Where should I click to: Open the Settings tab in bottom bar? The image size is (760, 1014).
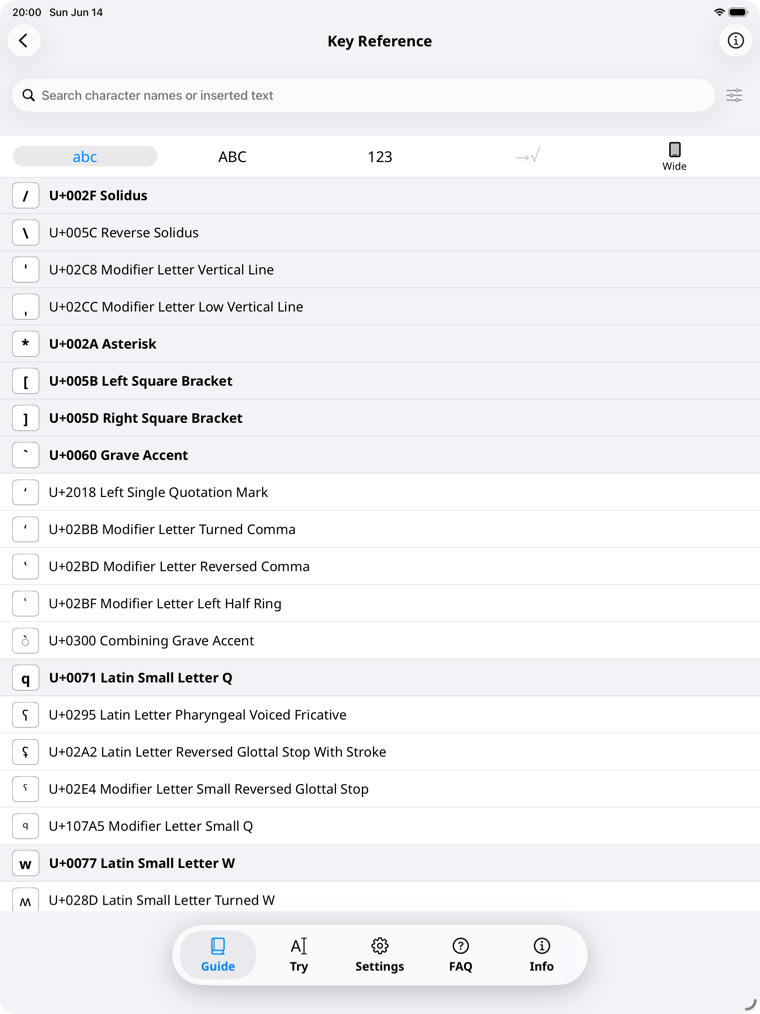[x=380, y=955]
